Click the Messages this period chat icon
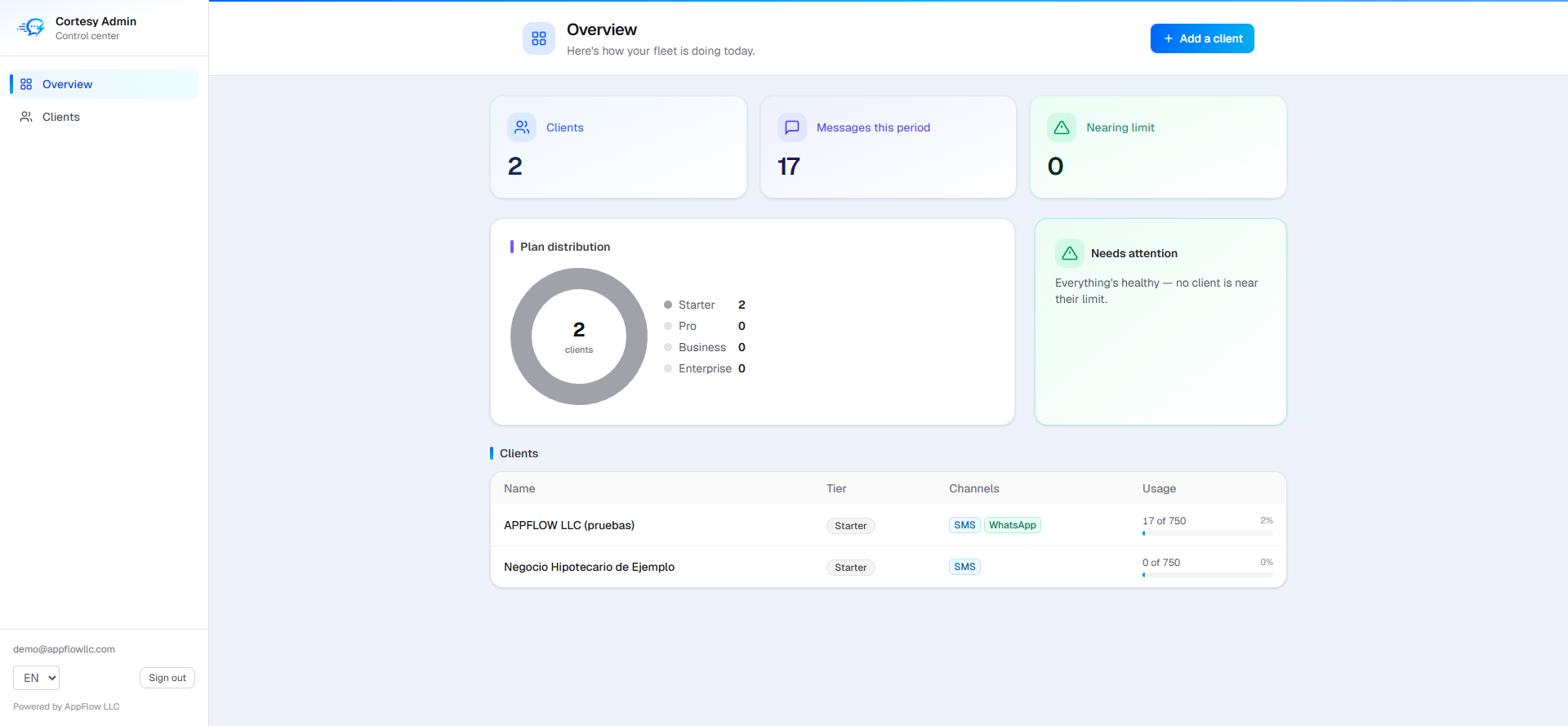The height and width of the screenshot is (726, 1568). click(x=792, y=127)
